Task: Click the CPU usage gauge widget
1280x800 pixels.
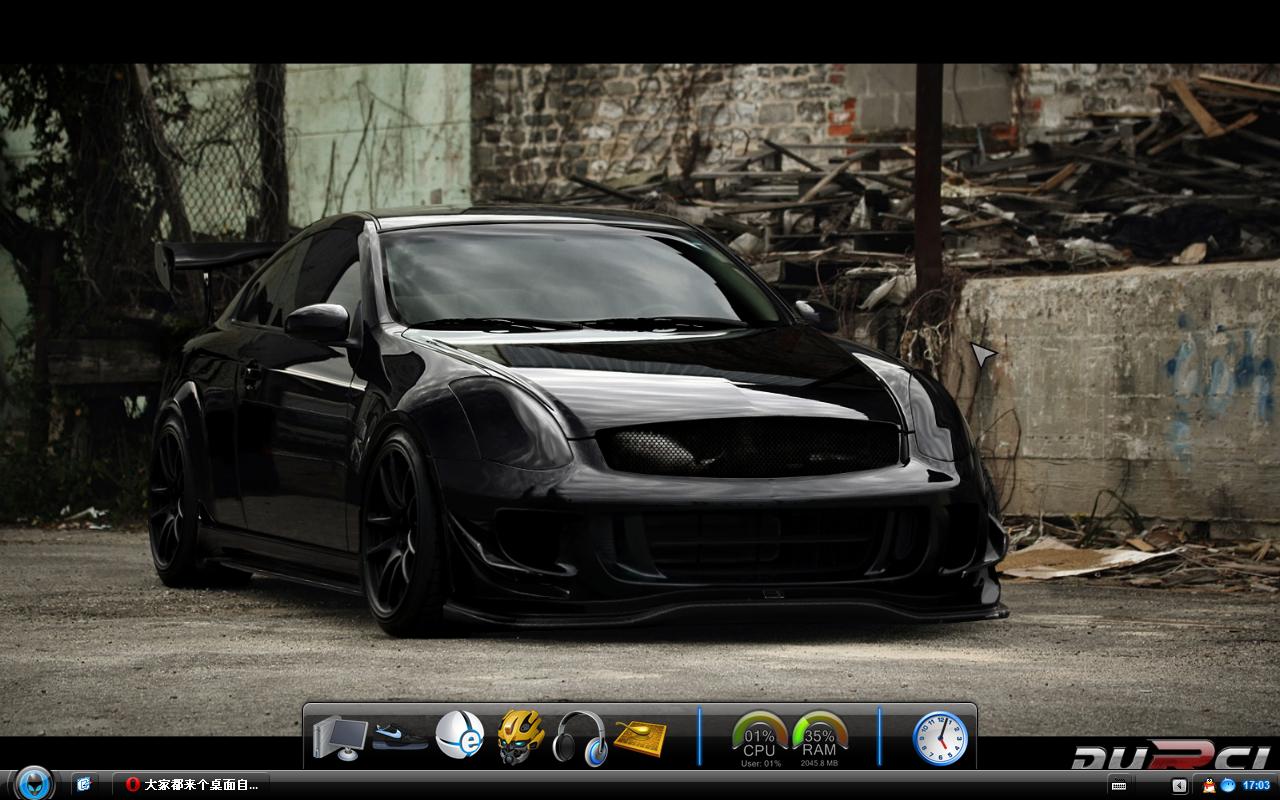Action: pos(760,739)
